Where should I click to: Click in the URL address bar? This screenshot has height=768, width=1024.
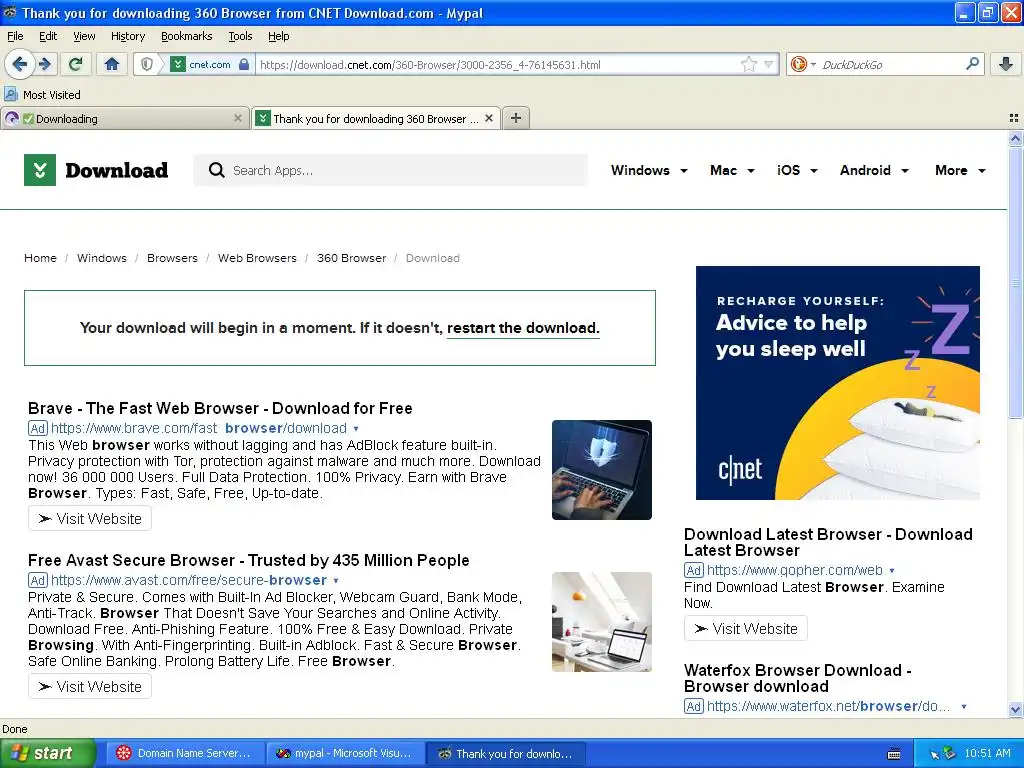[x=498, y=65]
